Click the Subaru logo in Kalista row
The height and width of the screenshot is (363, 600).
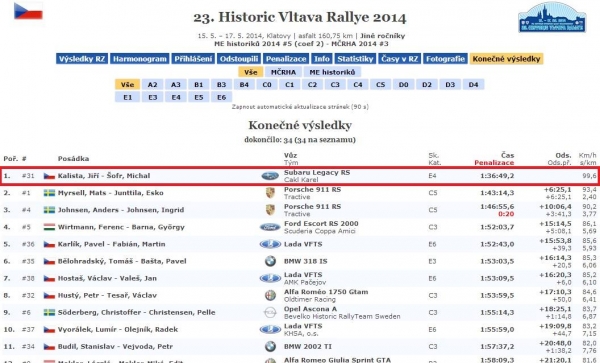point(270,176)
